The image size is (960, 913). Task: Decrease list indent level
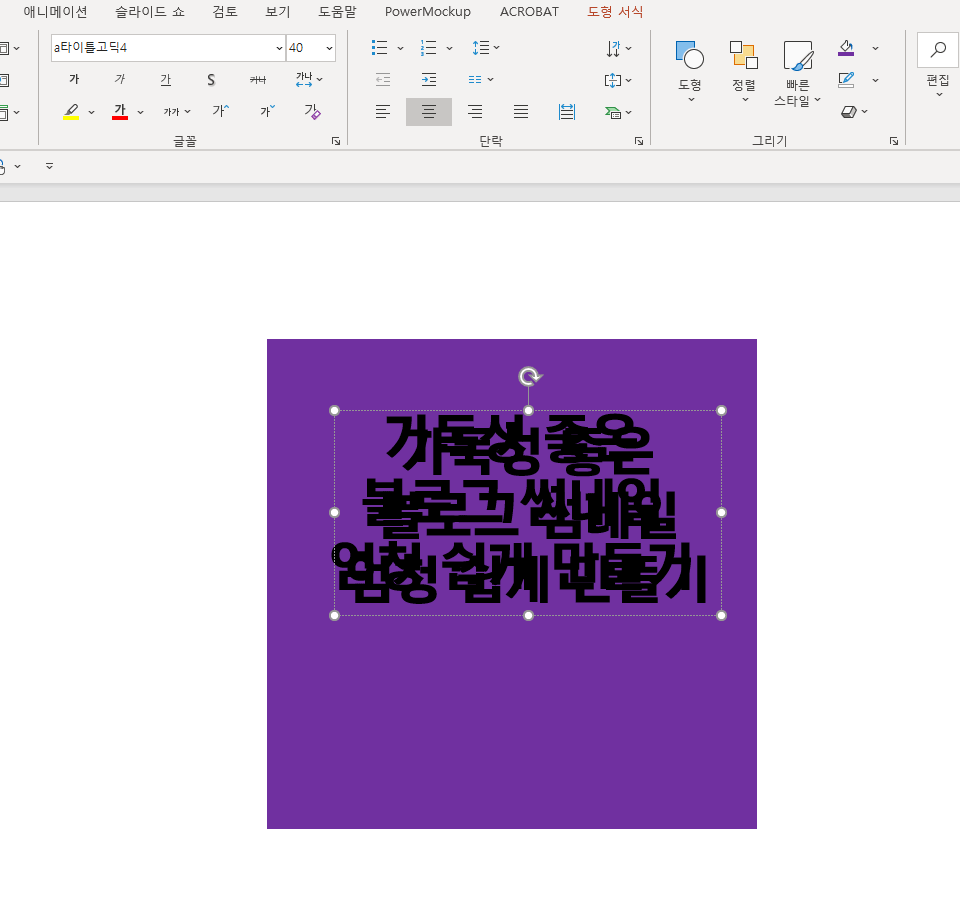[383, 79]
